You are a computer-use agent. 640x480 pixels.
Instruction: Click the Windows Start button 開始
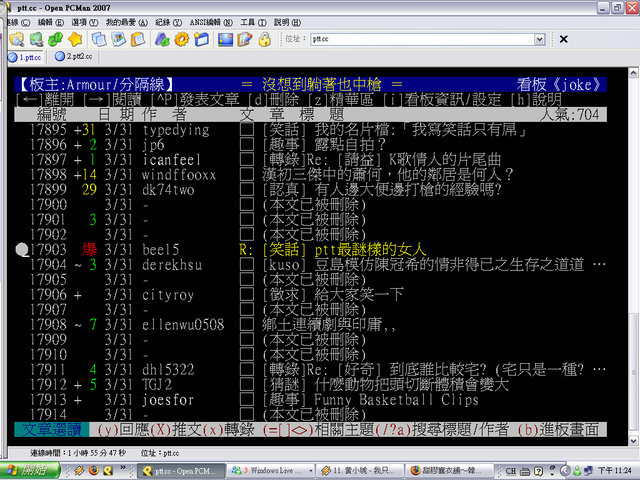[x=29, y=471]
